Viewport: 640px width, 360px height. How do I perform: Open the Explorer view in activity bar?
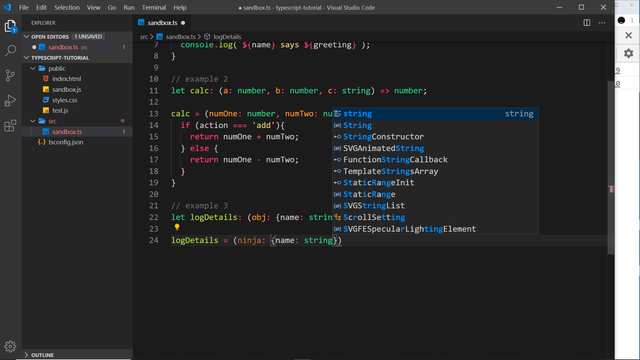point(10,27)
